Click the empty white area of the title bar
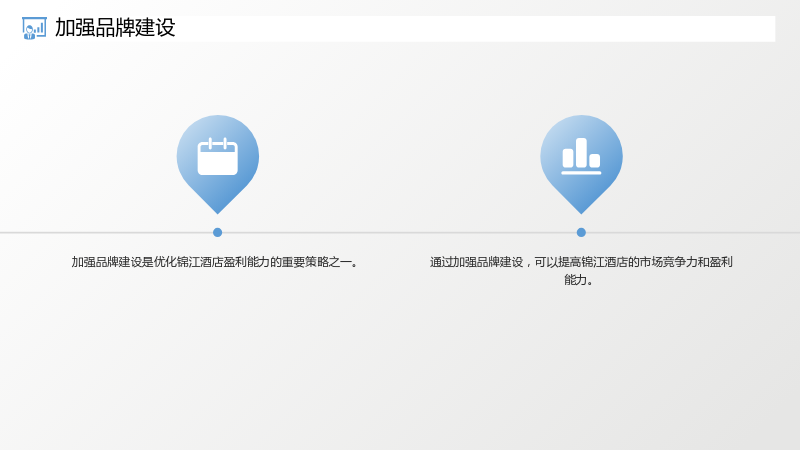The height and width of the screenshot is (450, 800). (x=474, y=29)
